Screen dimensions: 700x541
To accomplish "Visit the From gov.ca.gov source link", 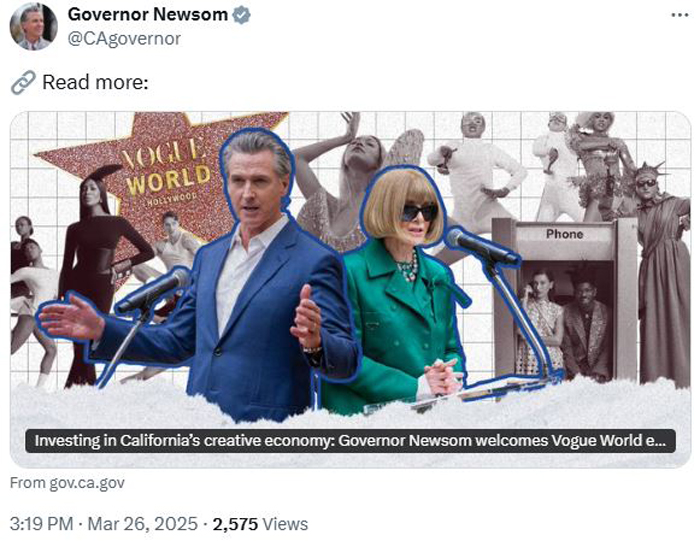I will pos(67,483).
